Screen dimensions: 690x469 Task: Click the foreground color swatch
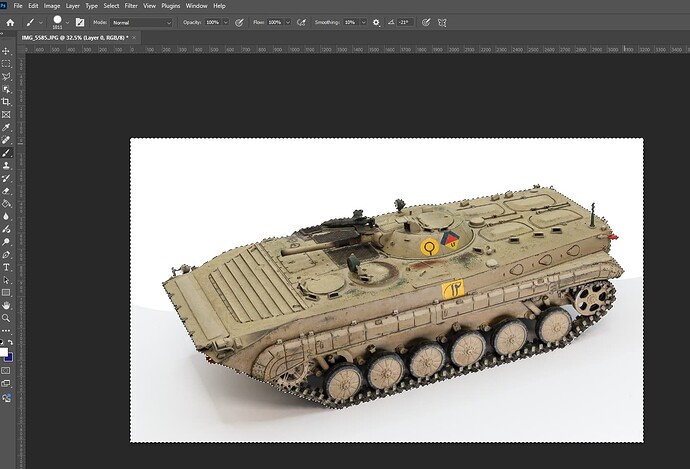5,351
